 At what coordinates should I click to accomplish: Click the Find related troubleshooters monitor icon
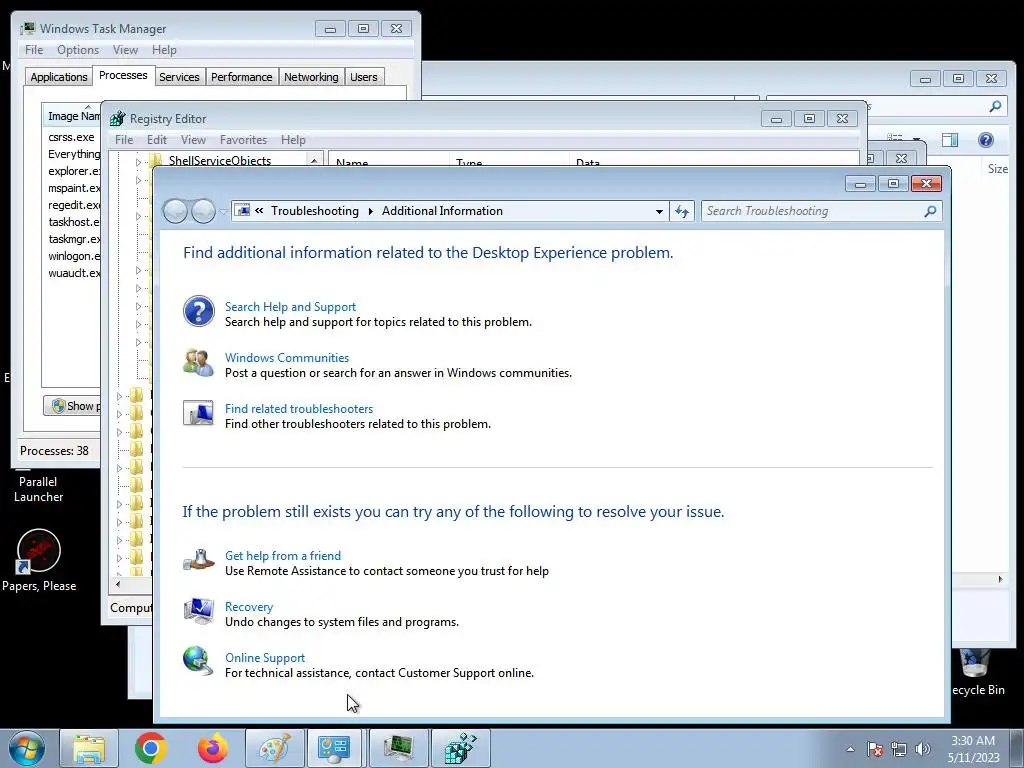click(199, 413)
